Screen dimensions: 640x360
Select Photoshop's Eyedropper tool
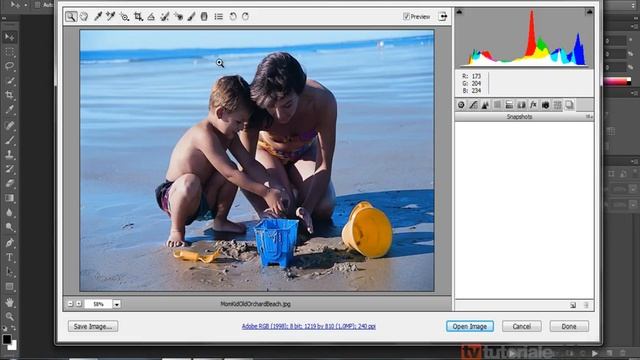click(x=10, y=110)
